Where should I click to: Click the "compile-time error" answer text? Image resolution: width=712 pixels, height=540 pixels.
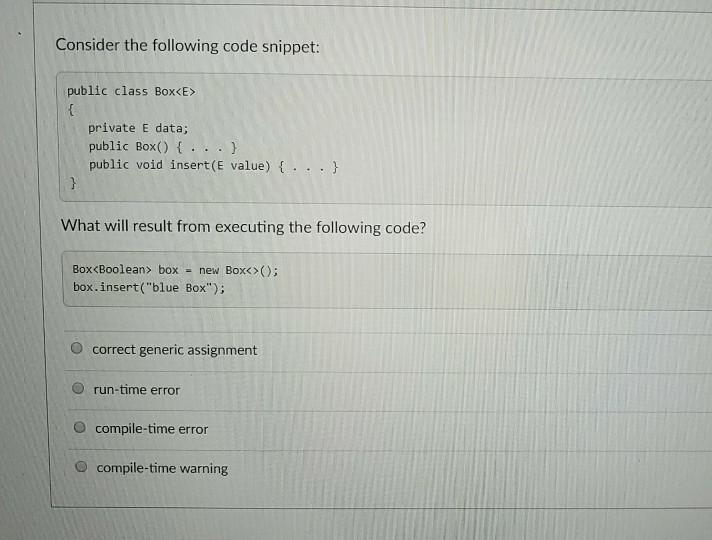(x=152, y=429)
